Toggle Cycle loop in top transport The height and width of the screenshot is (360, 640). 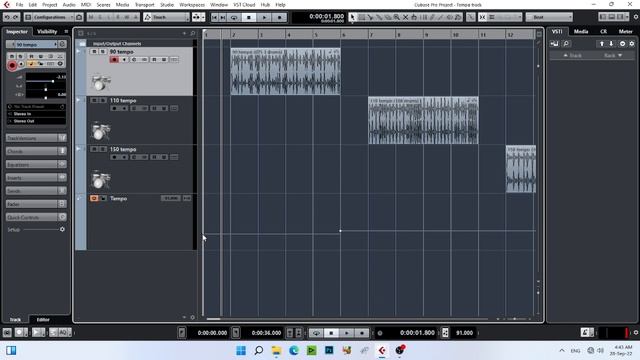click(x=234, y=17)
